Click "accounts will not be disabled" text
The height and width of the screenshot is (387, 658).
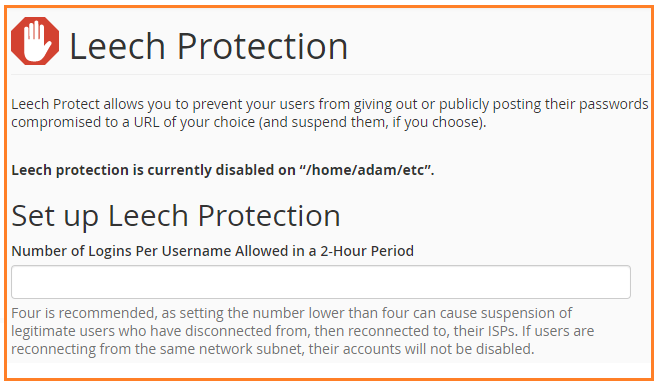433,349
